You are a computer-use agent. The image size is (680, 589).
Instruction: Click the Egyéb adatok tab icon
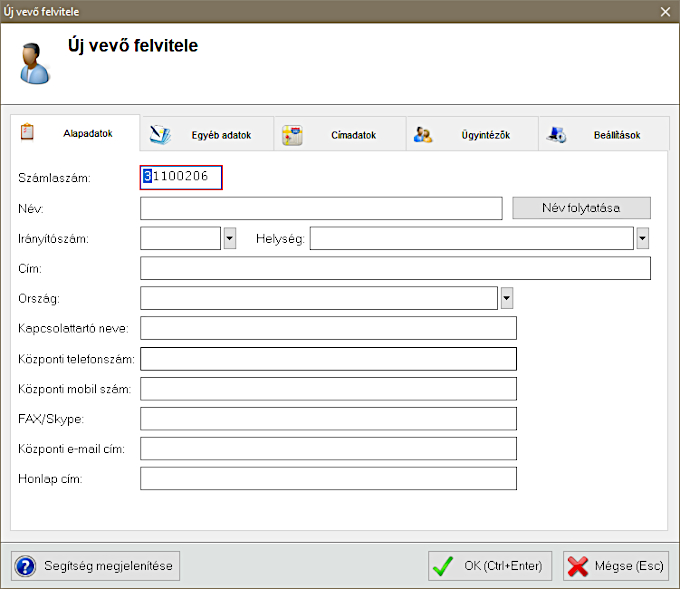click(161, 134)
